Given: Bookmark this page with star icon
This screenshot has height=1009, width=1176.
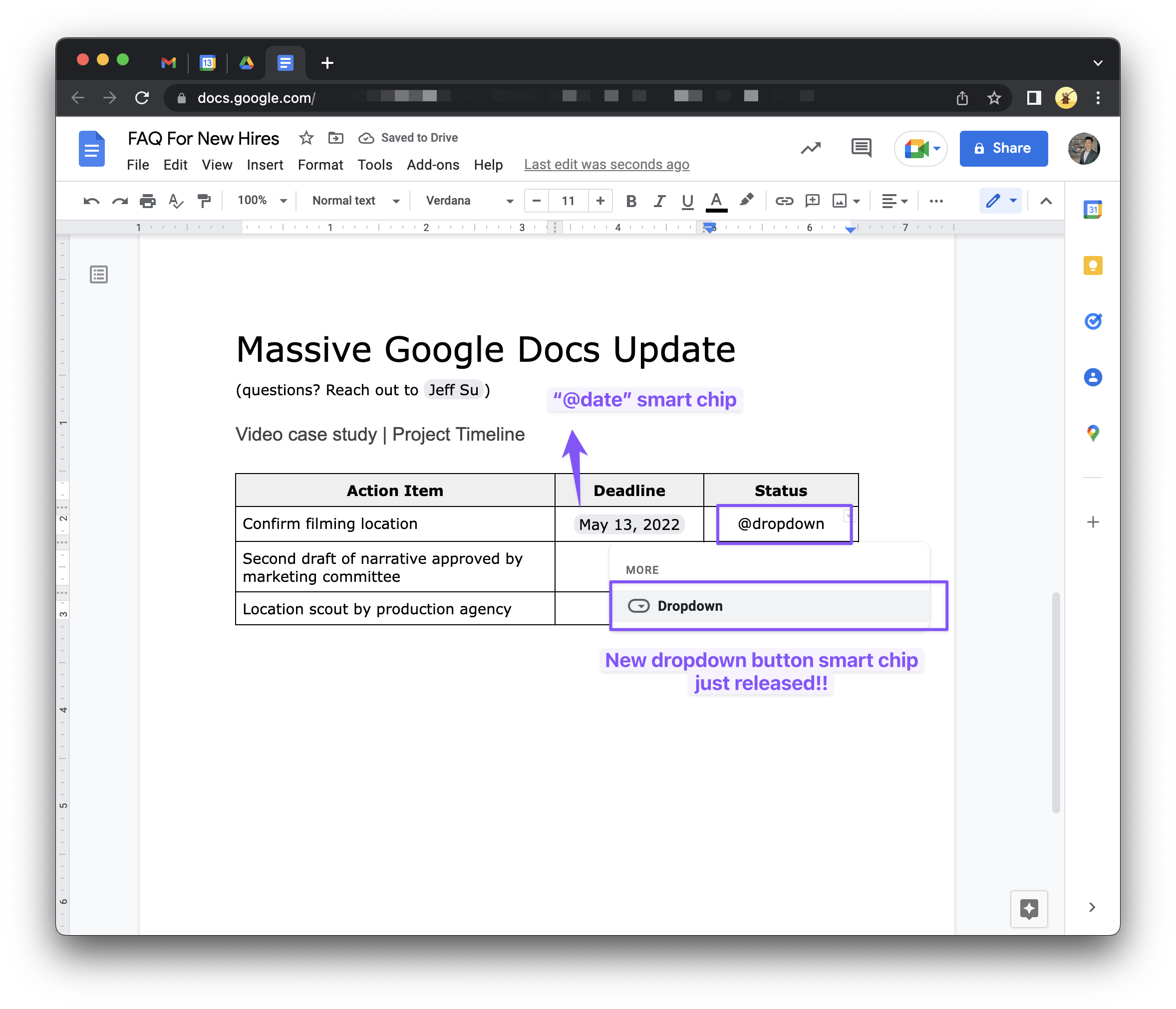Looking at the screenshot, I should pos(994,98).
